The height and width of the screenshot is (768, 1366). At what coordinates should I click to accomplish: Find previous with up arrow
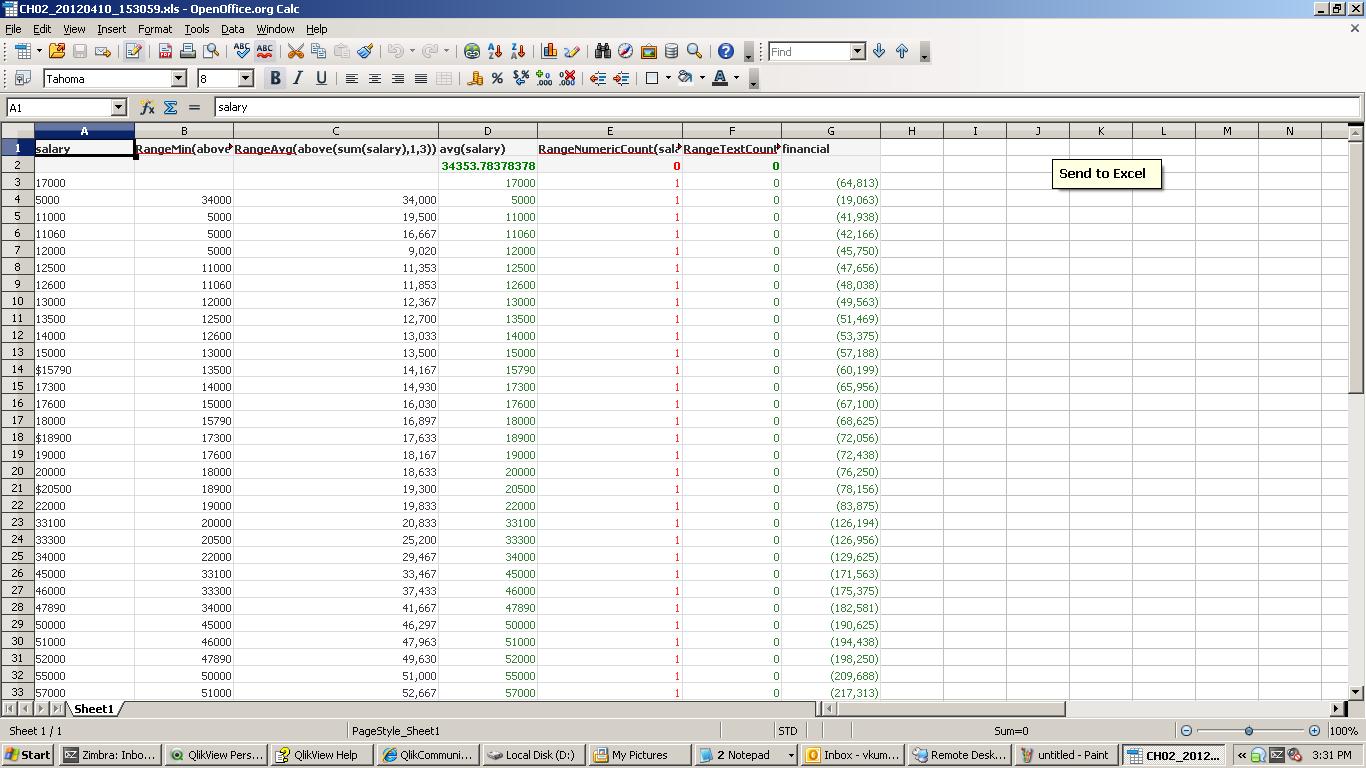902,51
